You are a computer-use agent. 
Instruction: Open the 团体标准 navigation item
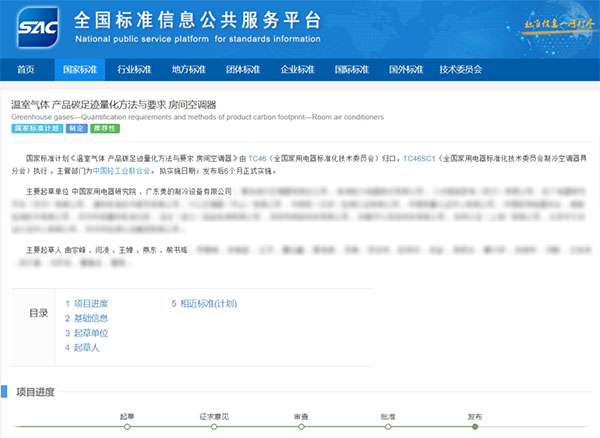(x=242, y=70)
